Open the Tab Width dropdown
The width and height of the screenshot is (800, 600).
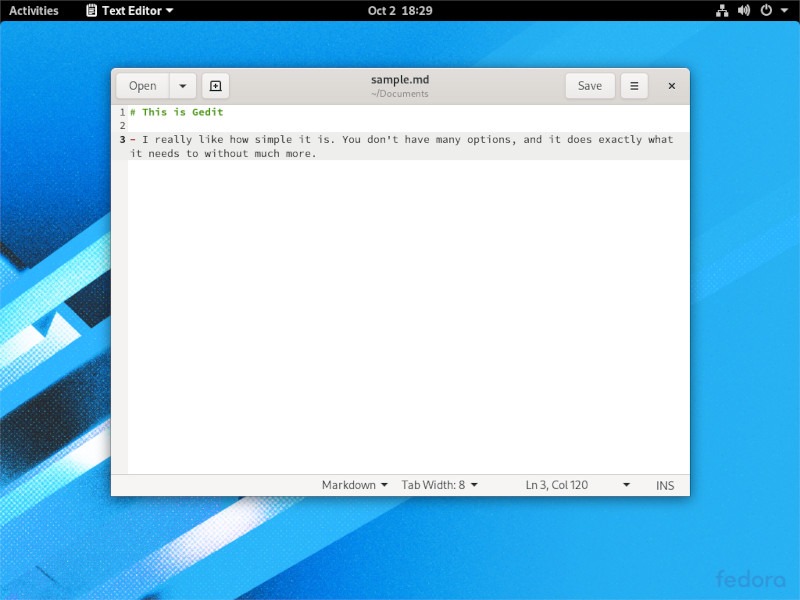coord(437,485)
